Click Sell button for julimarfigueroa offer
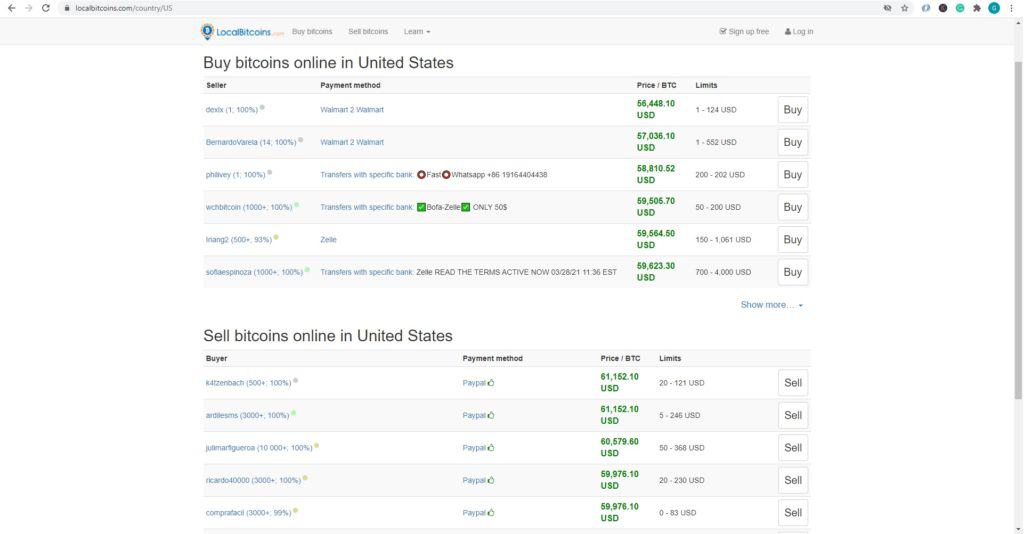The width and height of the screenshot is (1024, 534). (x=793, y=448)
